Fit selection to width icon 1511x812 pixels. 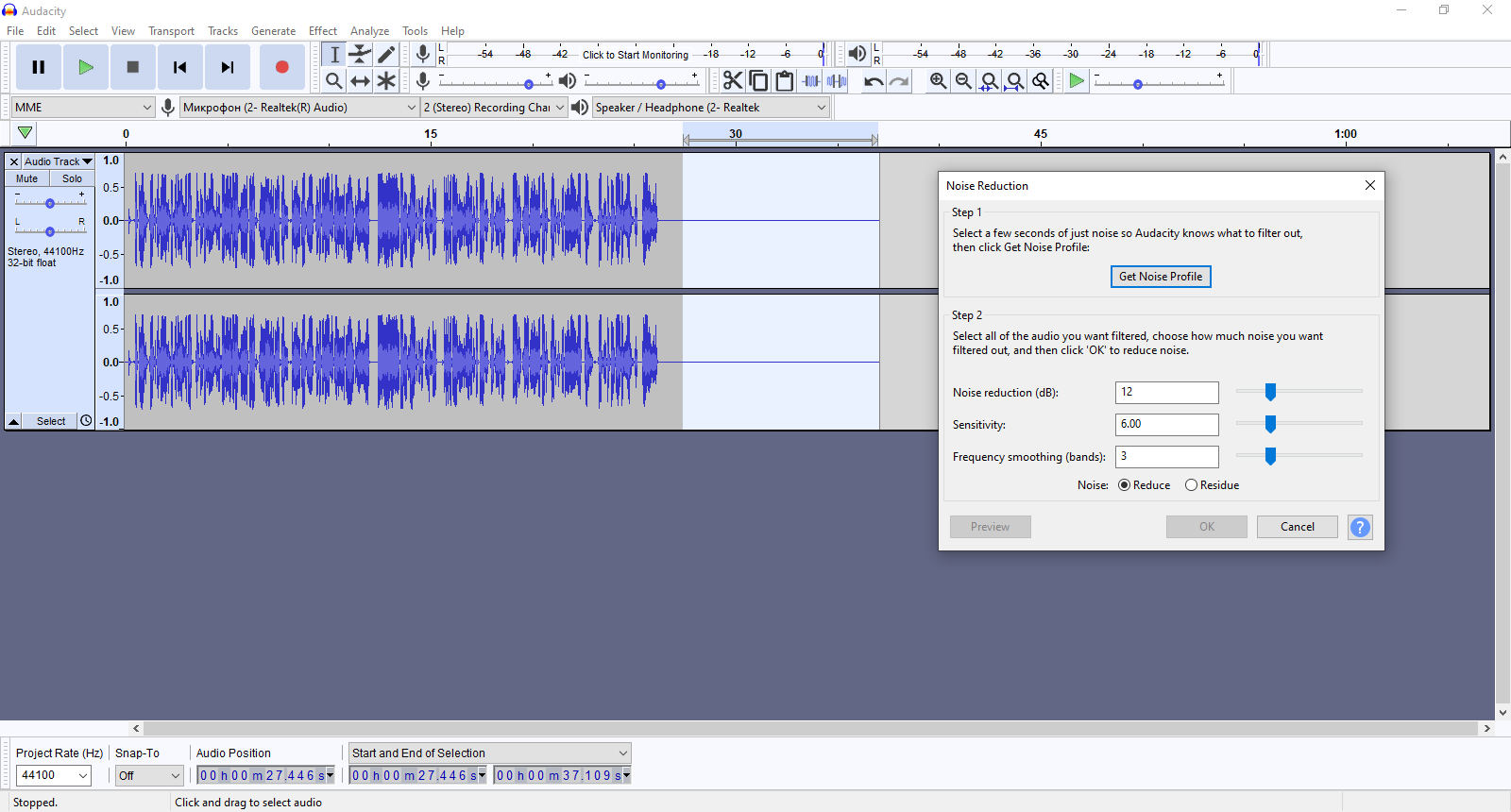989,81
